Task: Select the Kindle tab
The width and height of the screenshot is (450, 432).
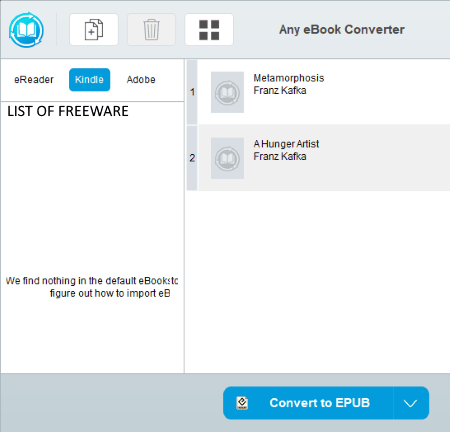Action: click(89, 80)
